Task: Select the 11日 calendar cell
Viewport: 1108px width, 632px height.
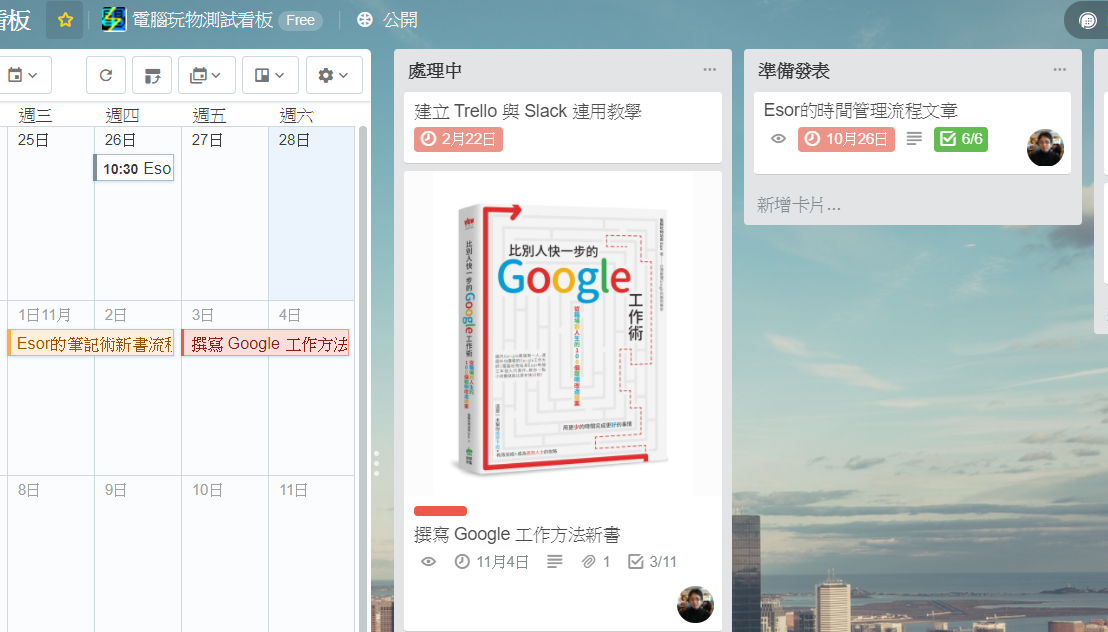Action: [x=312, y=554]
